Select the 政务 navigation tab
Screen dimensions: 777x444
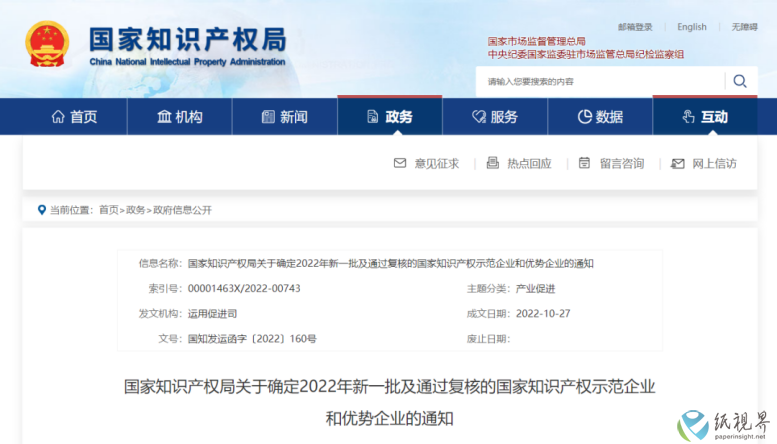(x=390, y=116)
